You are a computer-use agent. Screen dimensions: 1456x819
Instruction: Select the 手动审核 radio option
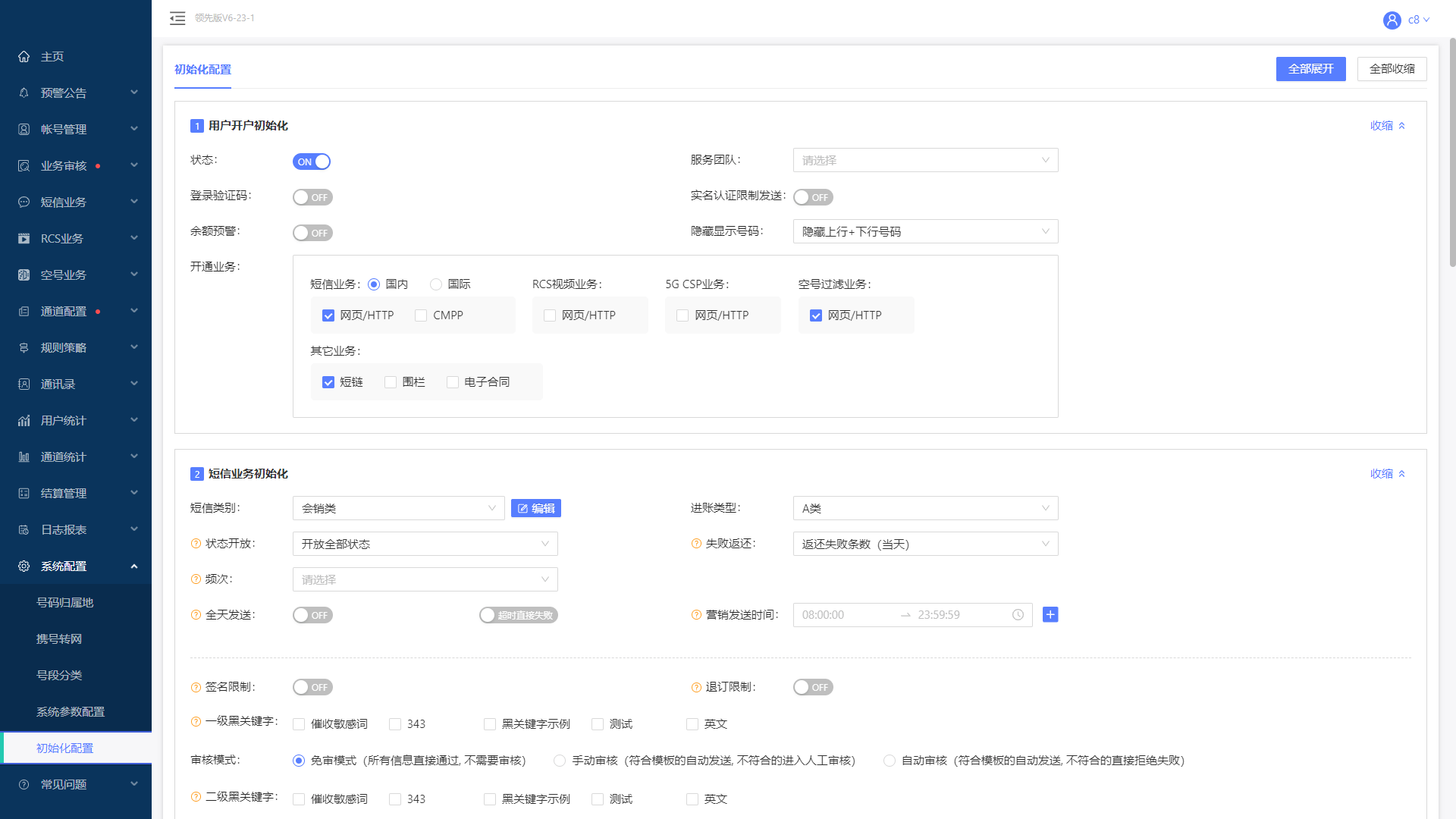560,761
